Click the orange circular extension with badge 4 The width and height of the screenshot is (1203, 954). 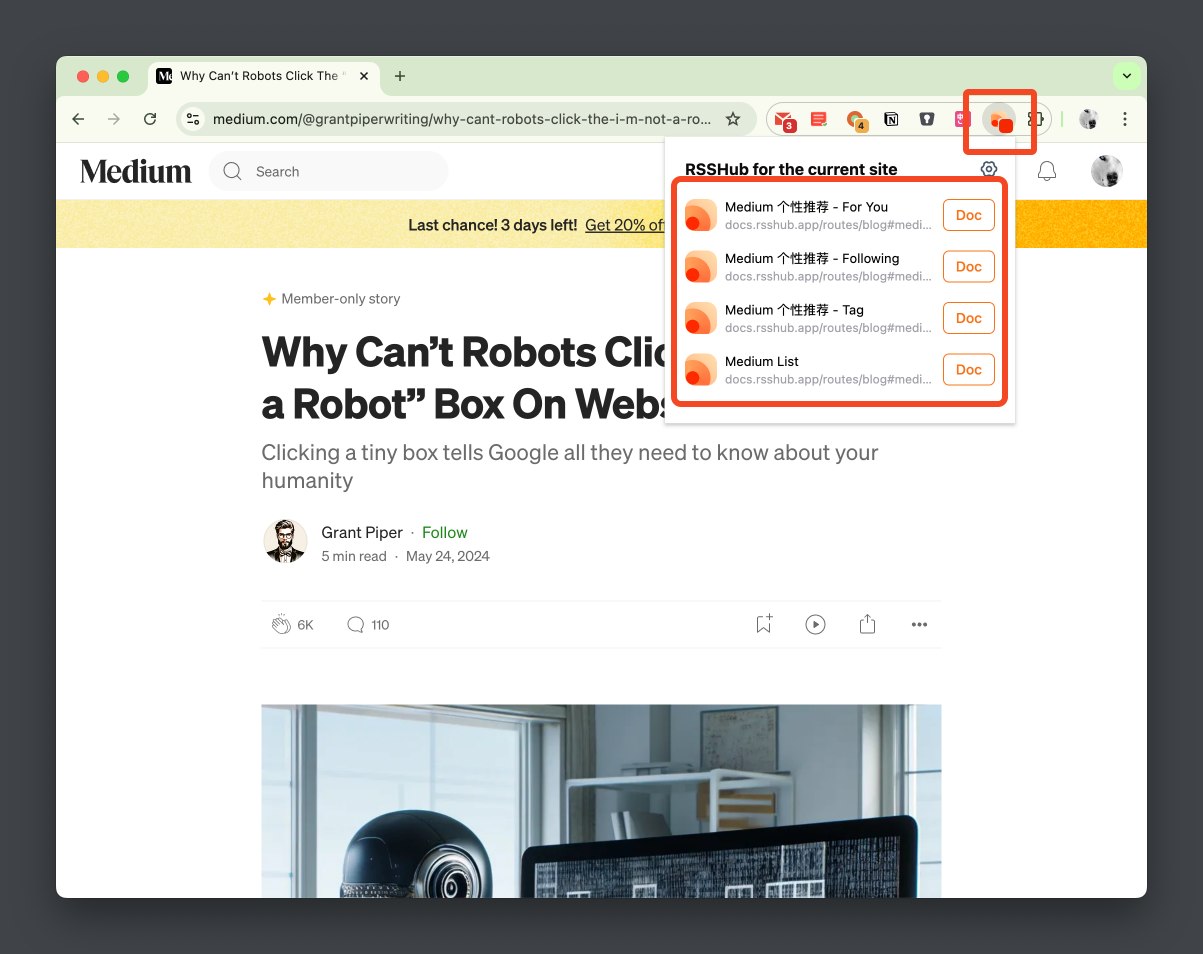(x=856, y=120)
